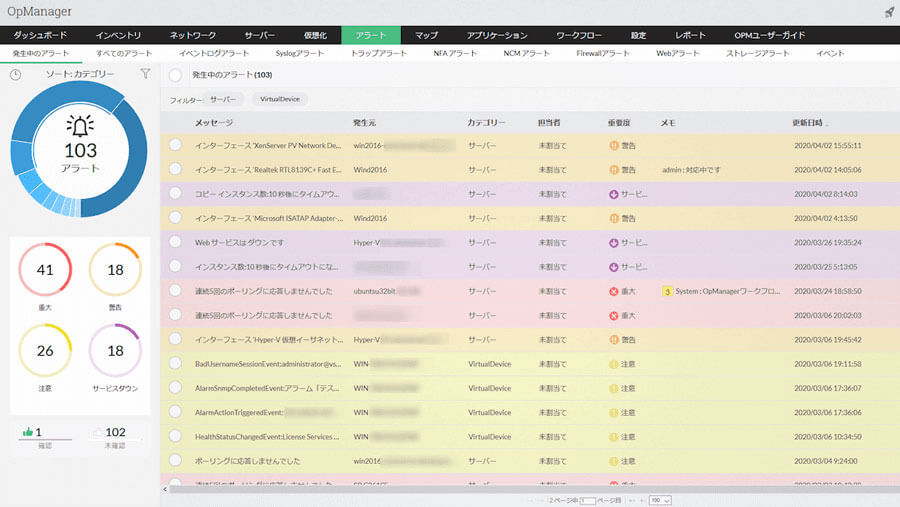The width and height of the screenshot is (900, 507).
Task: Click the bell icon in the alert donut
Action: [x=80, y=126]
